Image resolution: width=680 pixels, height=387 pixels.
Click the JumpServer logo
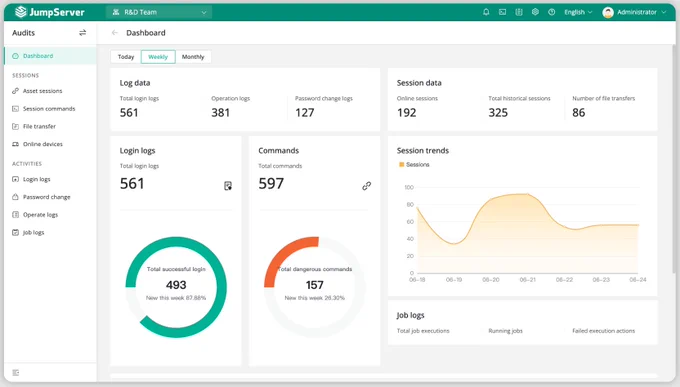tap(49, 12)
